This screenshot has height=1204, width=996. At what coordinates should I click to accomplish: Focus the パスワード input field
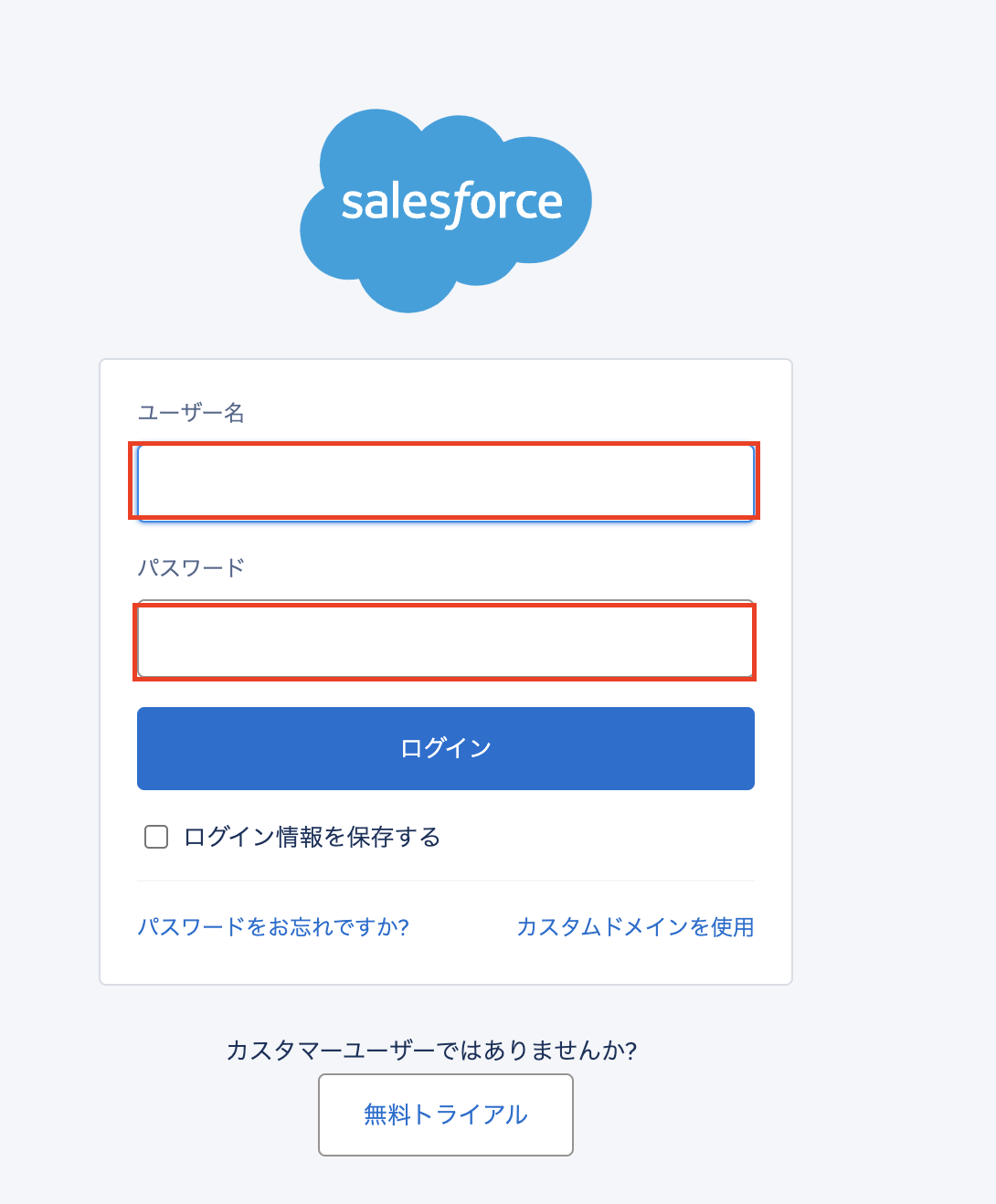[x=445, y=640]
